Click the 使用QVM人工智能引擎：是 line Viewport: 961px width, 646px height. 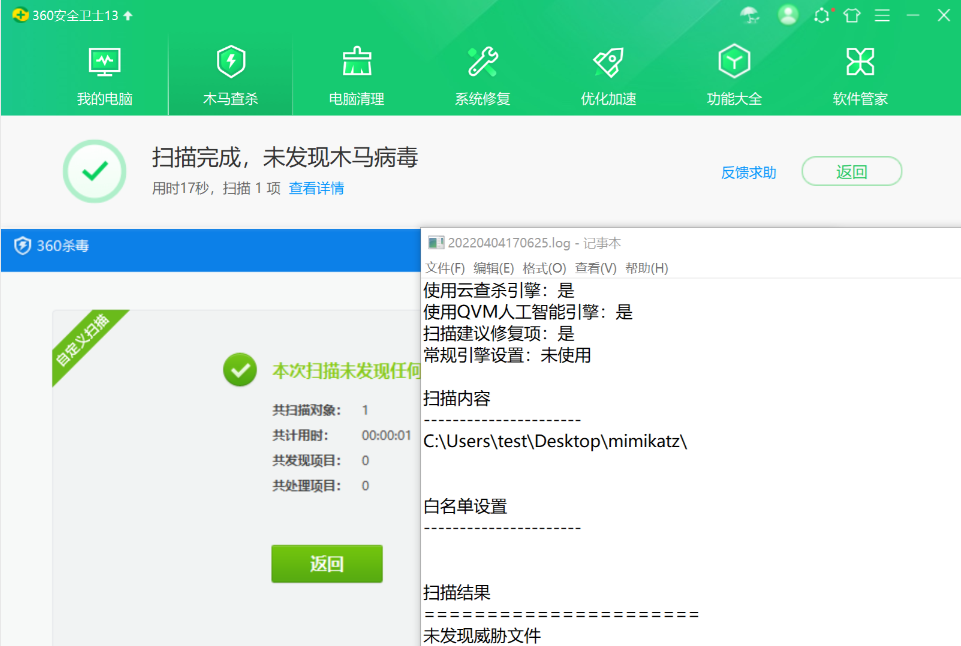tap(528, 312)
